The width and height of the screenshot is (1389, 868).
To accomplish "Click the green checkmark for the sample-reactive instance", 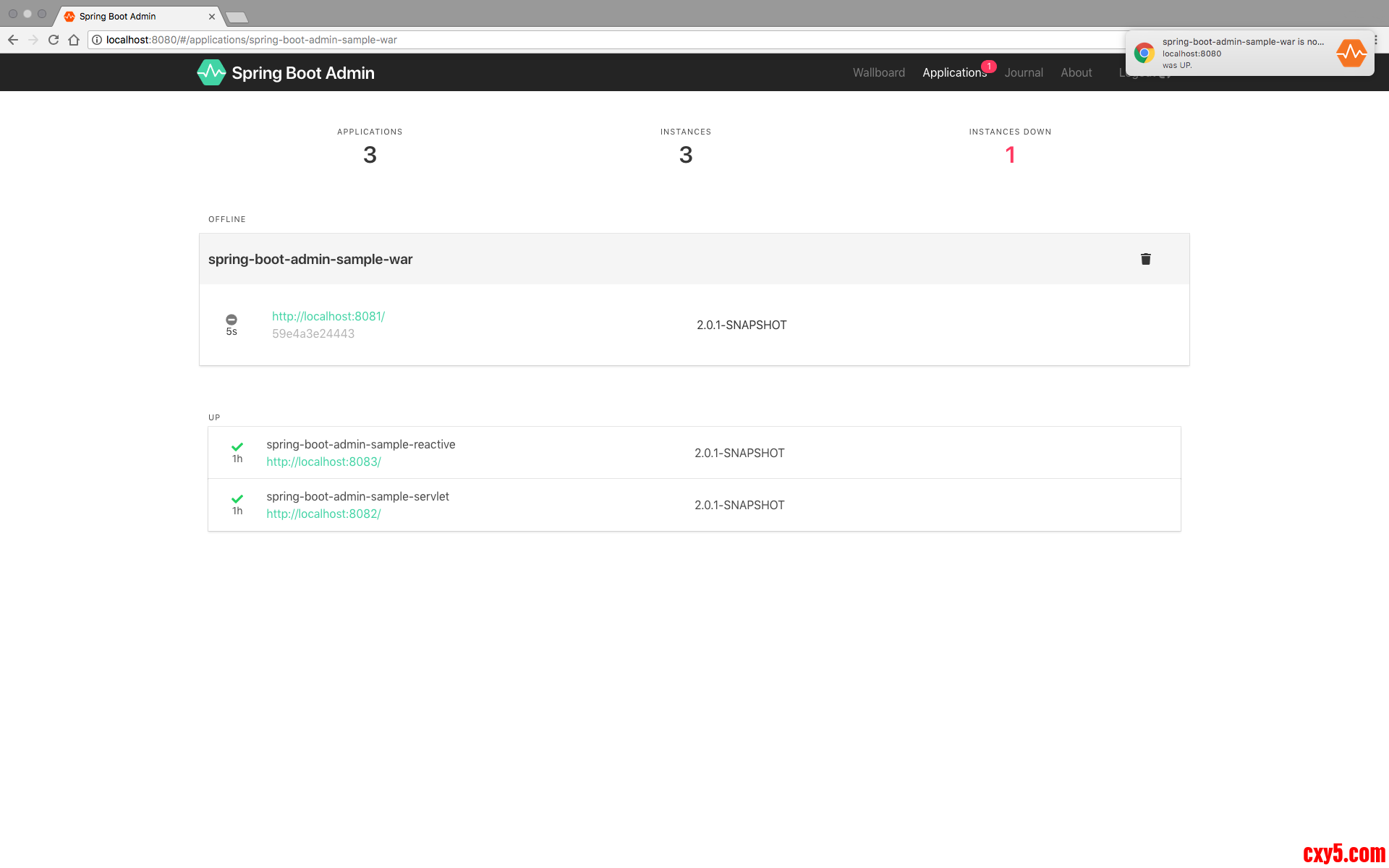I will point(237,446).
